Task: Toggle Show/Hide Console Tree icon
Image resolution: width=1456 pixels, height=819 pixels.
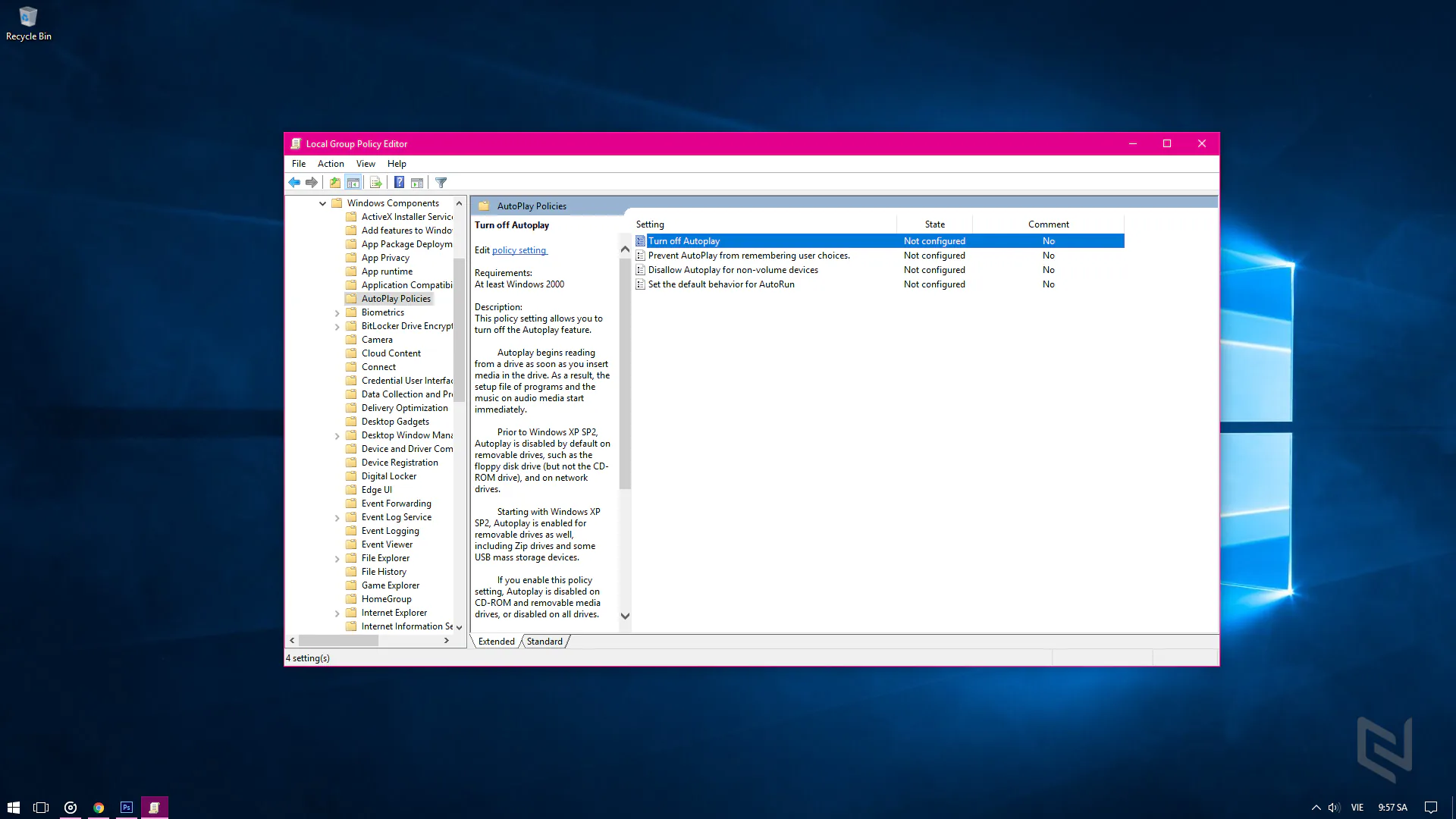Action: pyautogui.click(x=353, y=183)
